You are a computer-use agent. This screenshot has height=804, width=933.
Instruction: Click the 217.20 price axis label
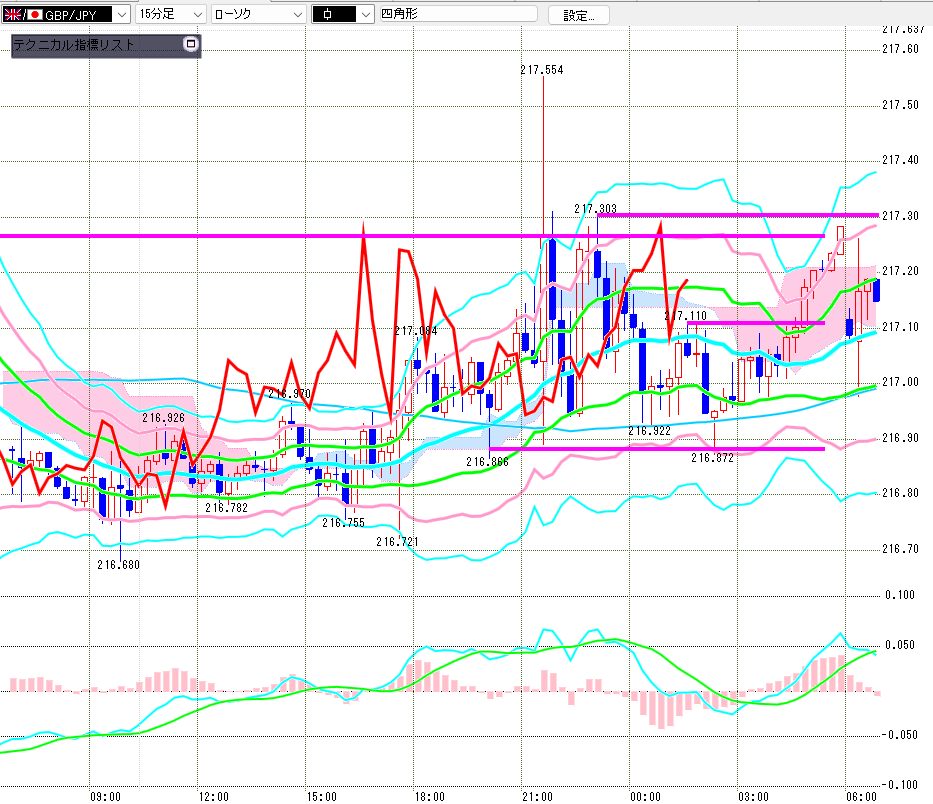tap(900, 271)
